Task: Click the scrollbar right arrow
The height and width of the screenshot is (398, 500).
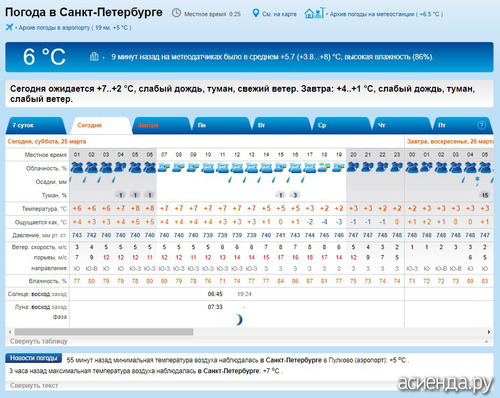Action: click(489, 332)
